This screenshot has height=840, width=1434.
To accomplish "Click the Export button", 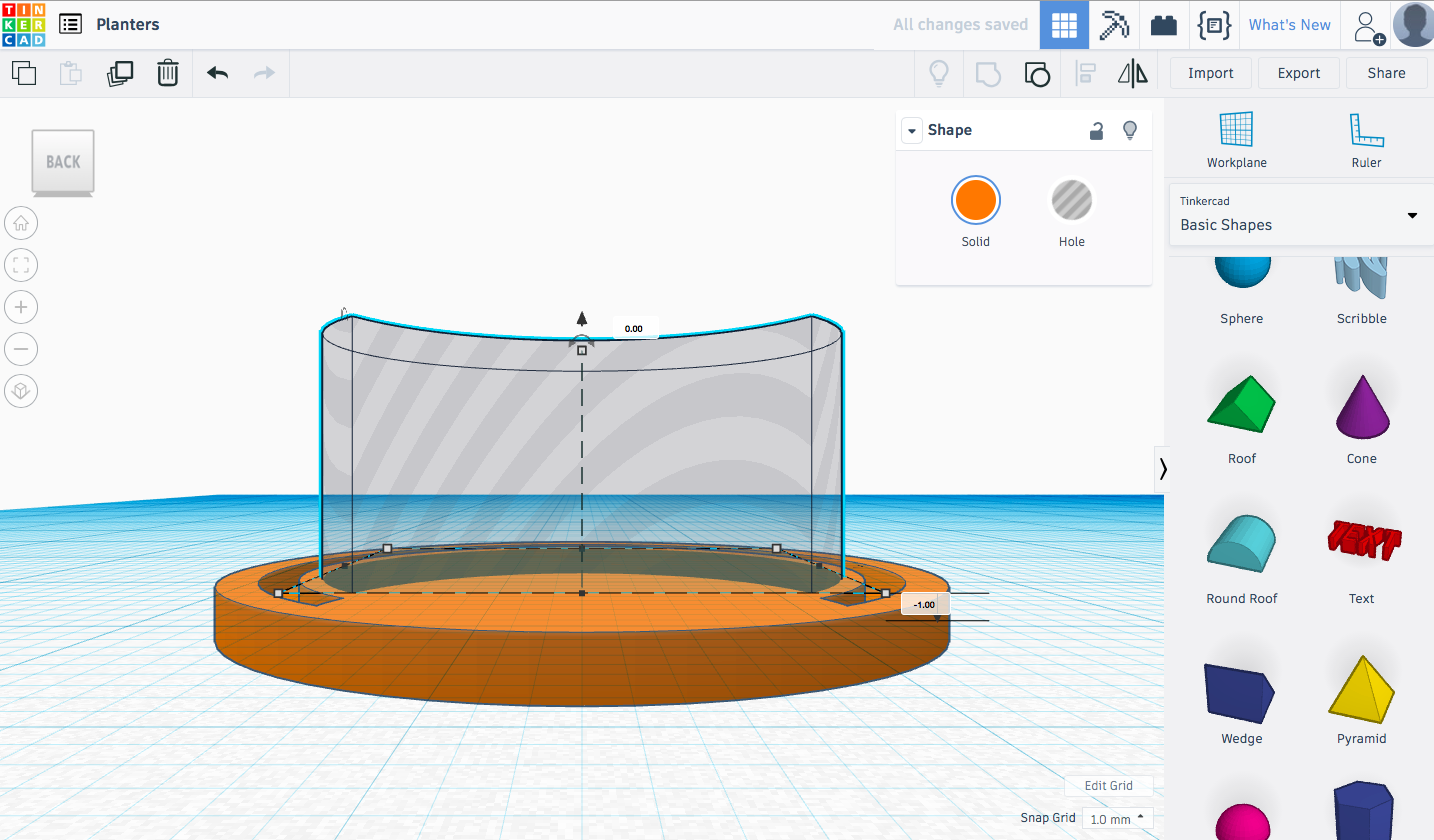I will coord(1299,73).
